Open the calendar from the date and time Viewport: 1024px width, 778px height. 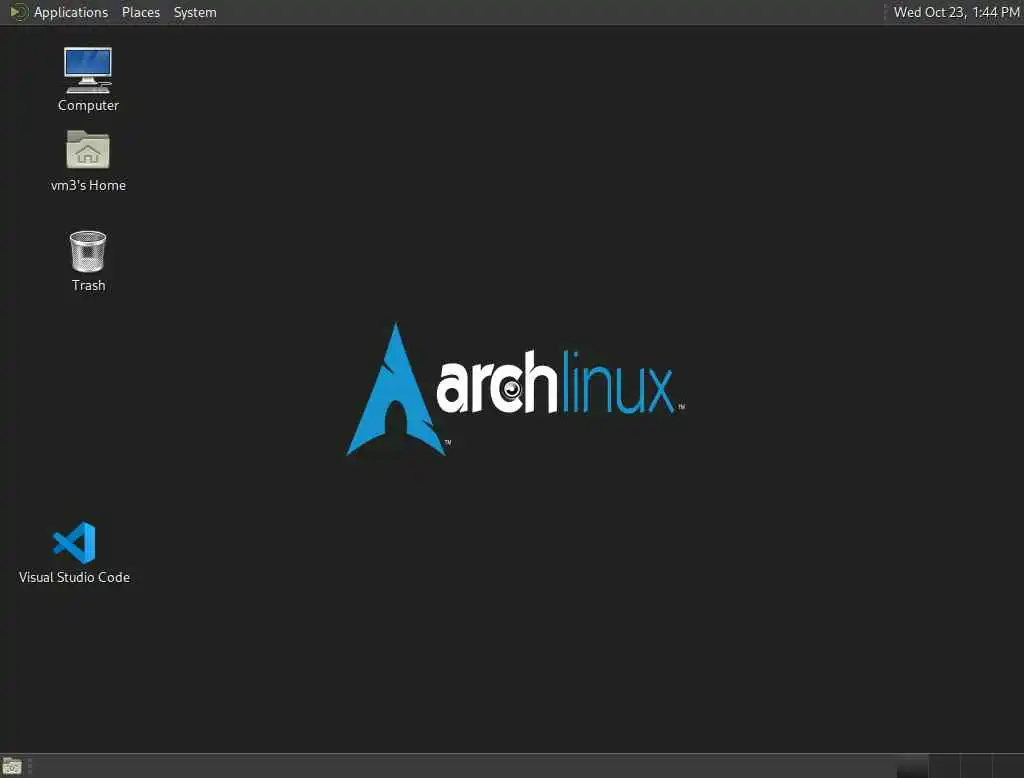956,12
